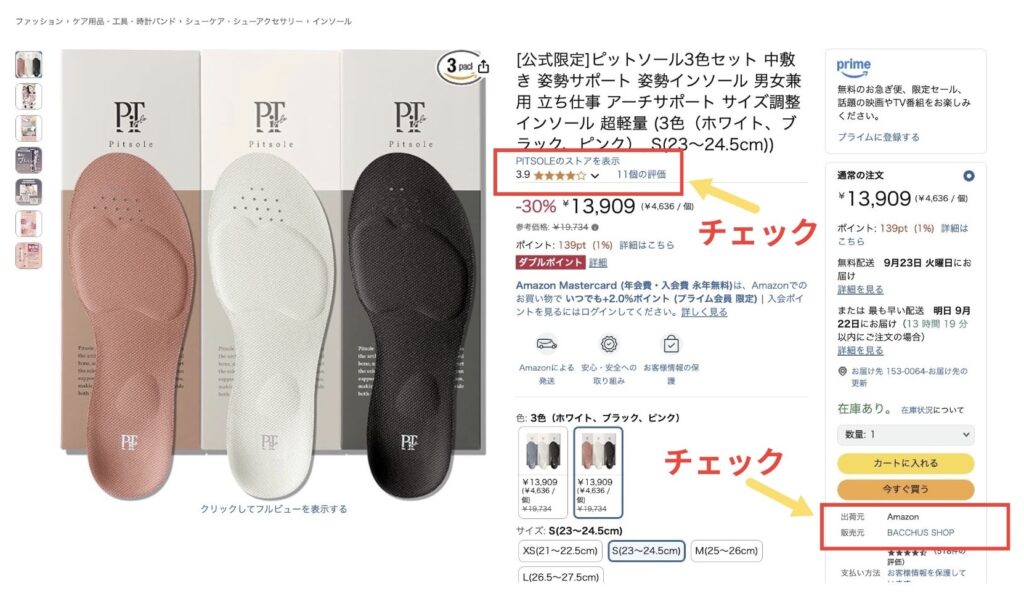Click カートに入れる button

coord(905,463)
